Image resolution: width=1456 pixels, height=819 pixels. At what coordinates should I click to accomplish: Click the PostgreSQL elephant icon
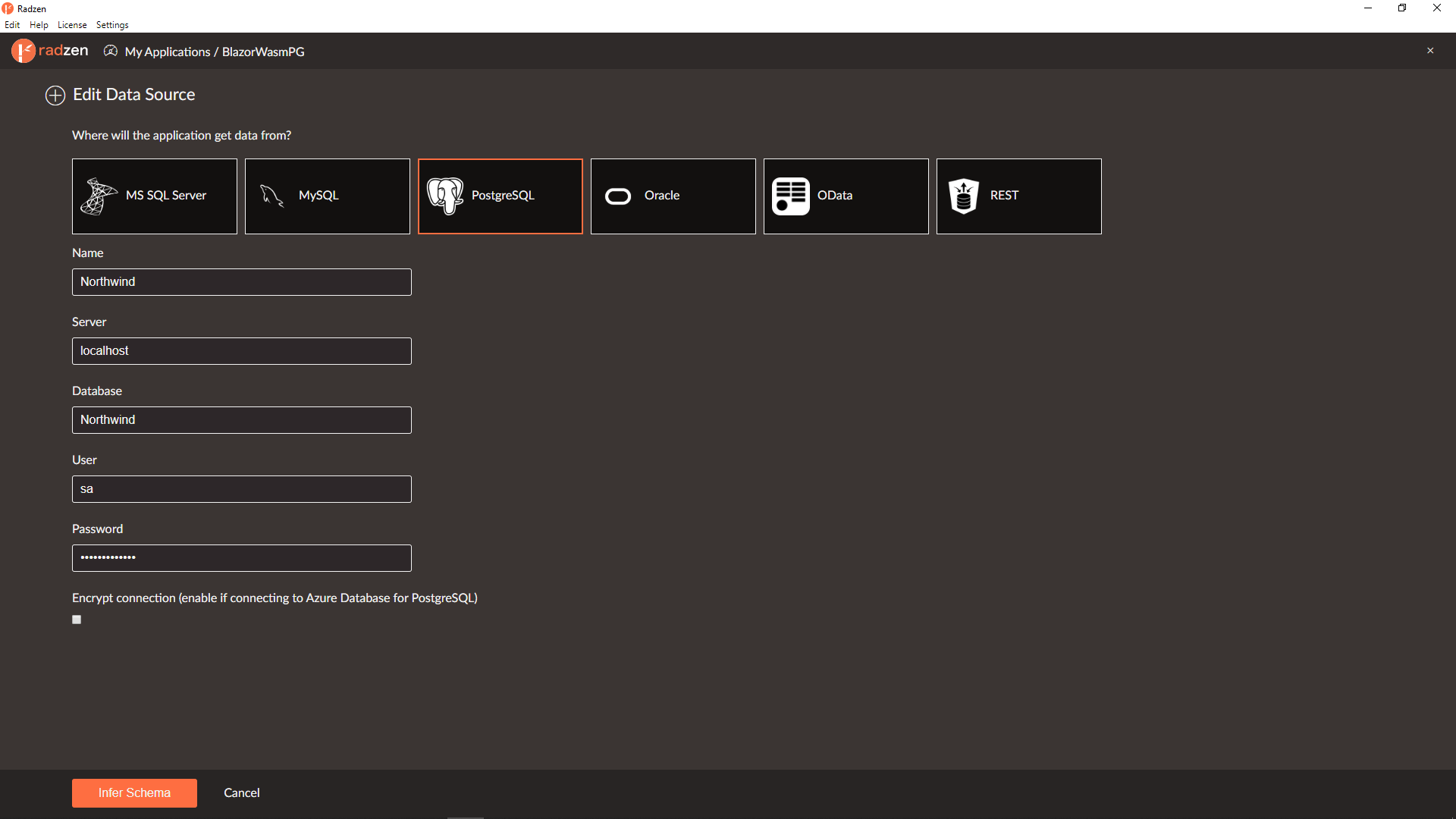(445, 196)
